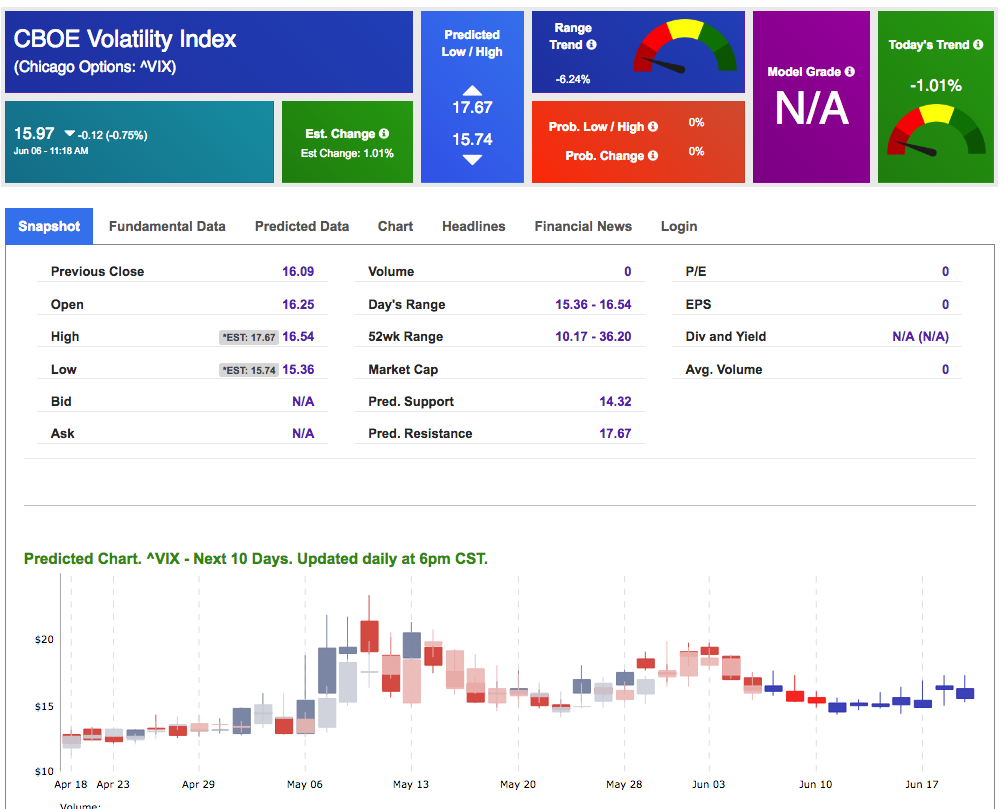Click the Apr 29 date label on chart

point(198,784)
